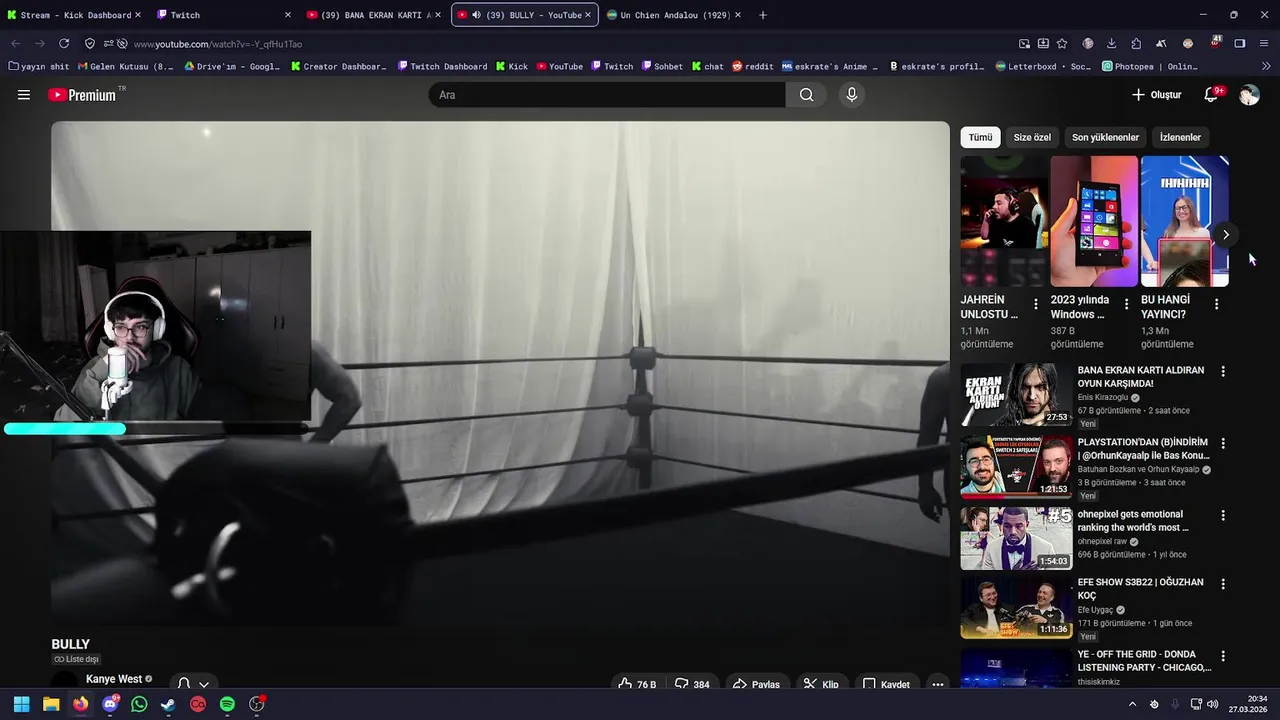
Task: Open Gelen Kutusu bookmark
Action: (124, 66)
